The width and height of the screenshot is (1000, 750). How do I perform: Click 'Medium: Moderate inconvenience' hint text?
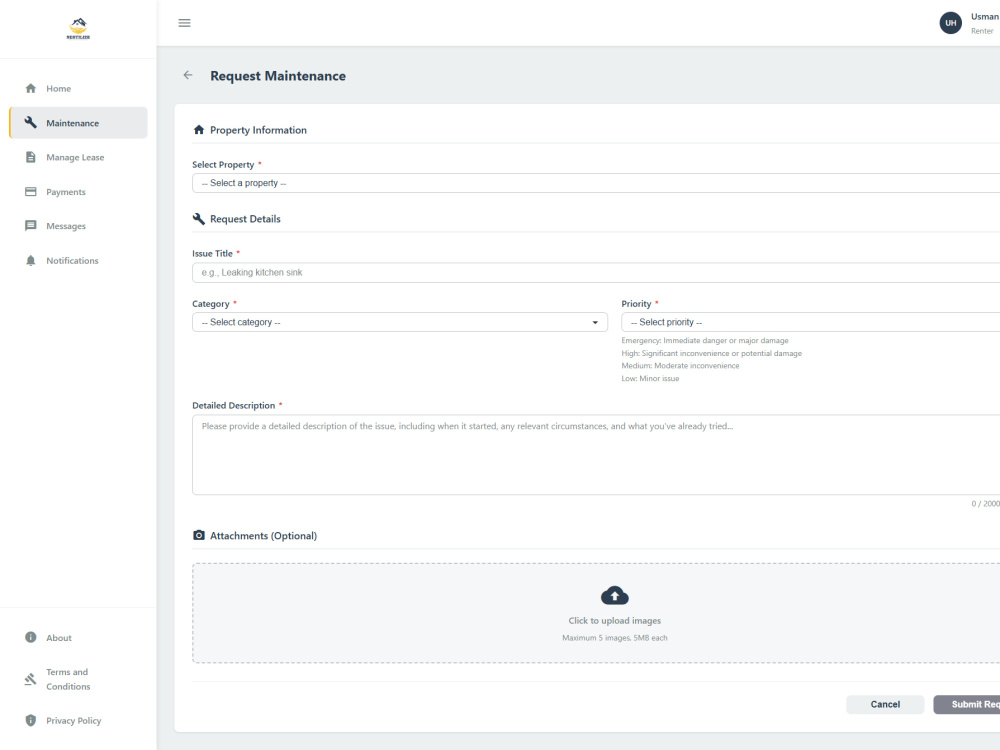tap(680, 365)
